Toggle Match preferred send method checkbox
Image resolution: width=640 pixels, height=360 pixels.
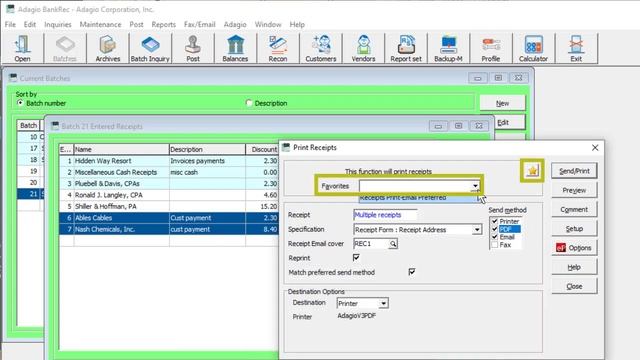(x=412, y=272)
